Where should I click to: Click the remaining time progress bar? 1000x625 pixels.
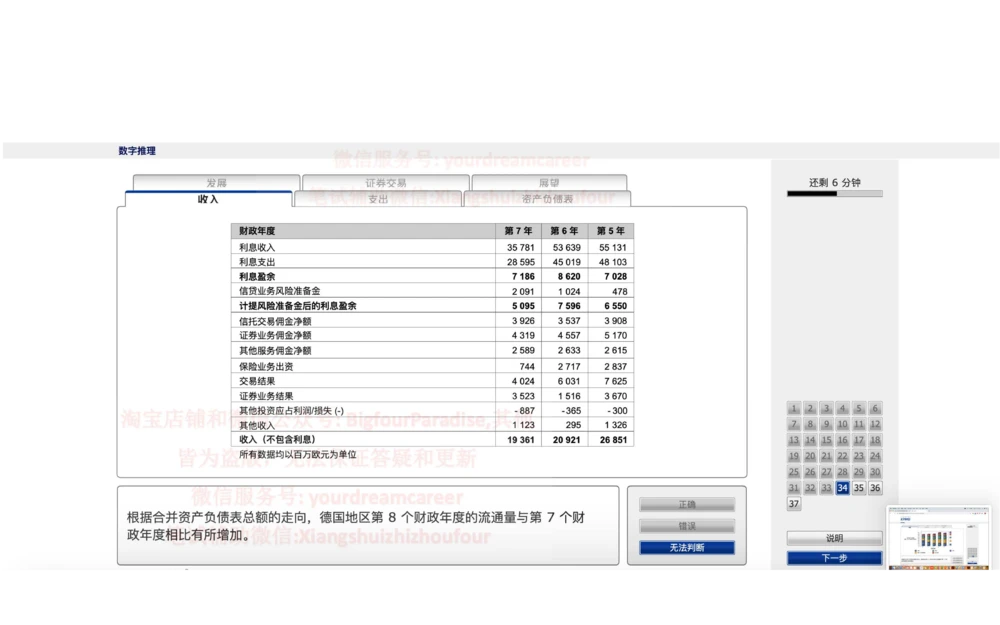tap(833, 194)
